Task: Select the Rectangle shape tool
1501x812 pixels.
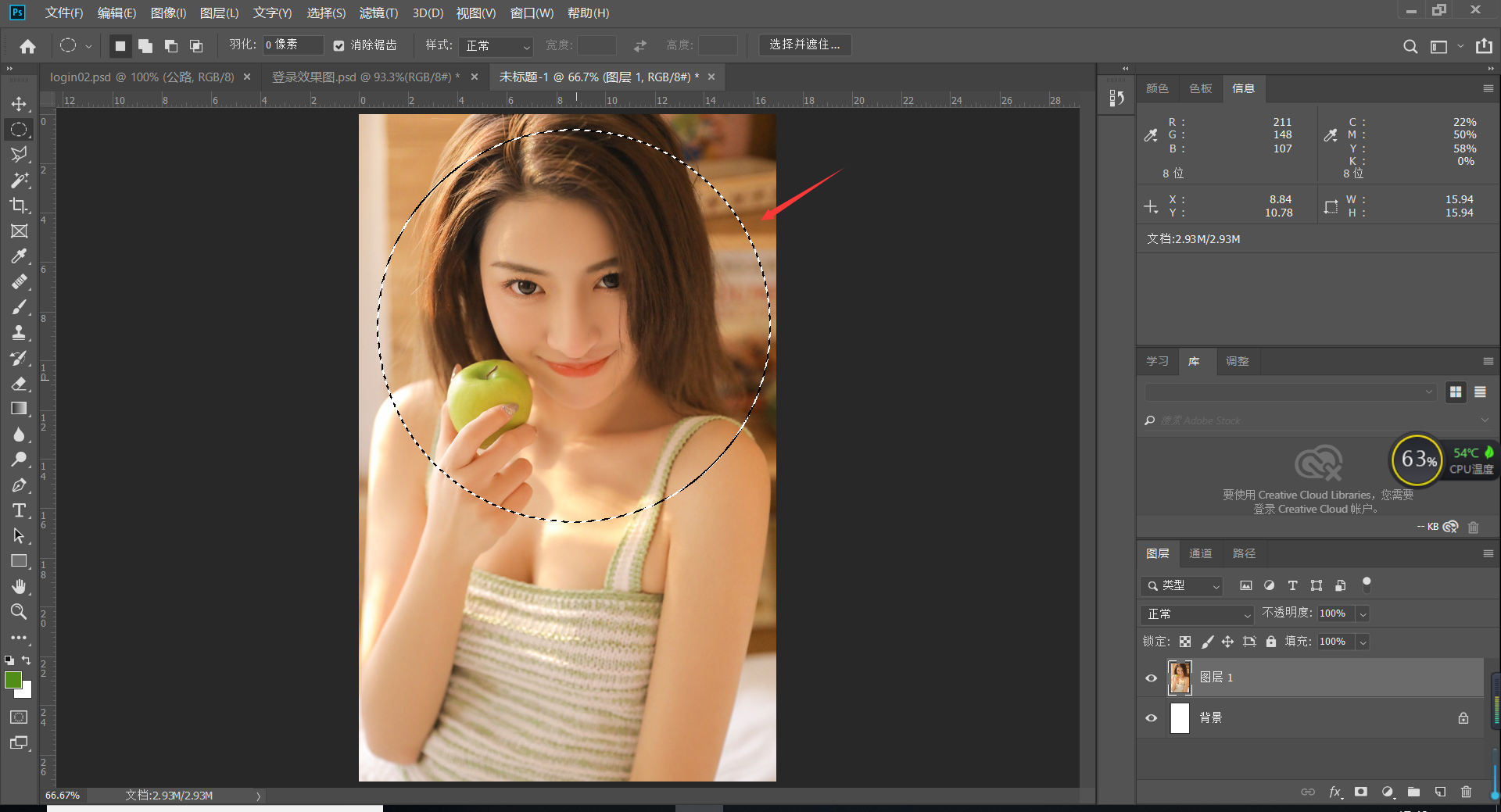Action: 19,561
